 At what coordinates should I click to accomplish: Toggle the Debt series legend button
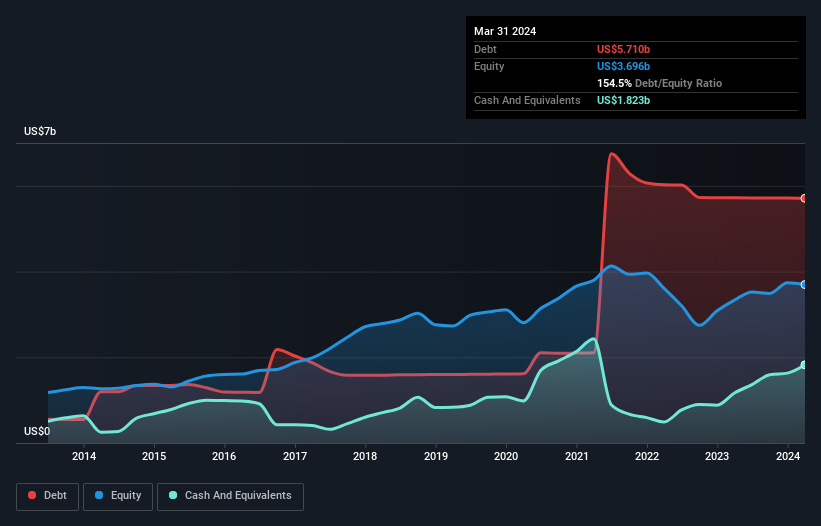[47, 496]
